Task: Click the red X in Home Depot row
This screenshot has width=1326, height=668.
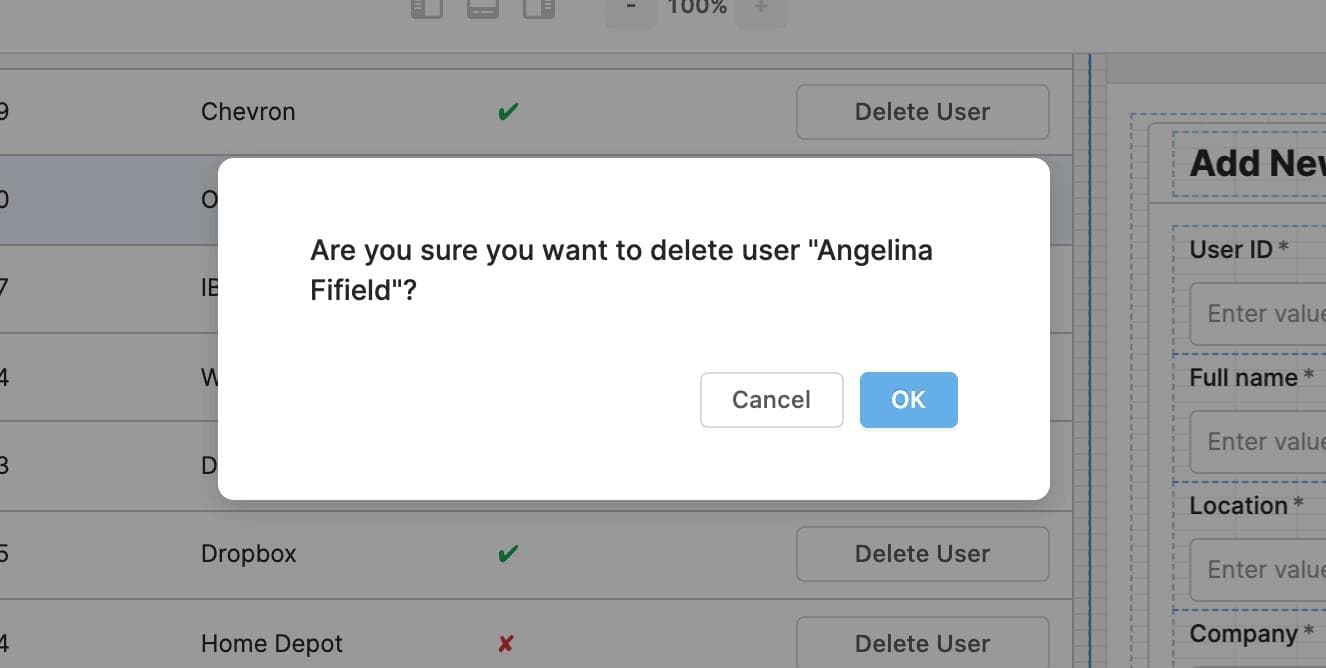Action: tap(506, 644)
